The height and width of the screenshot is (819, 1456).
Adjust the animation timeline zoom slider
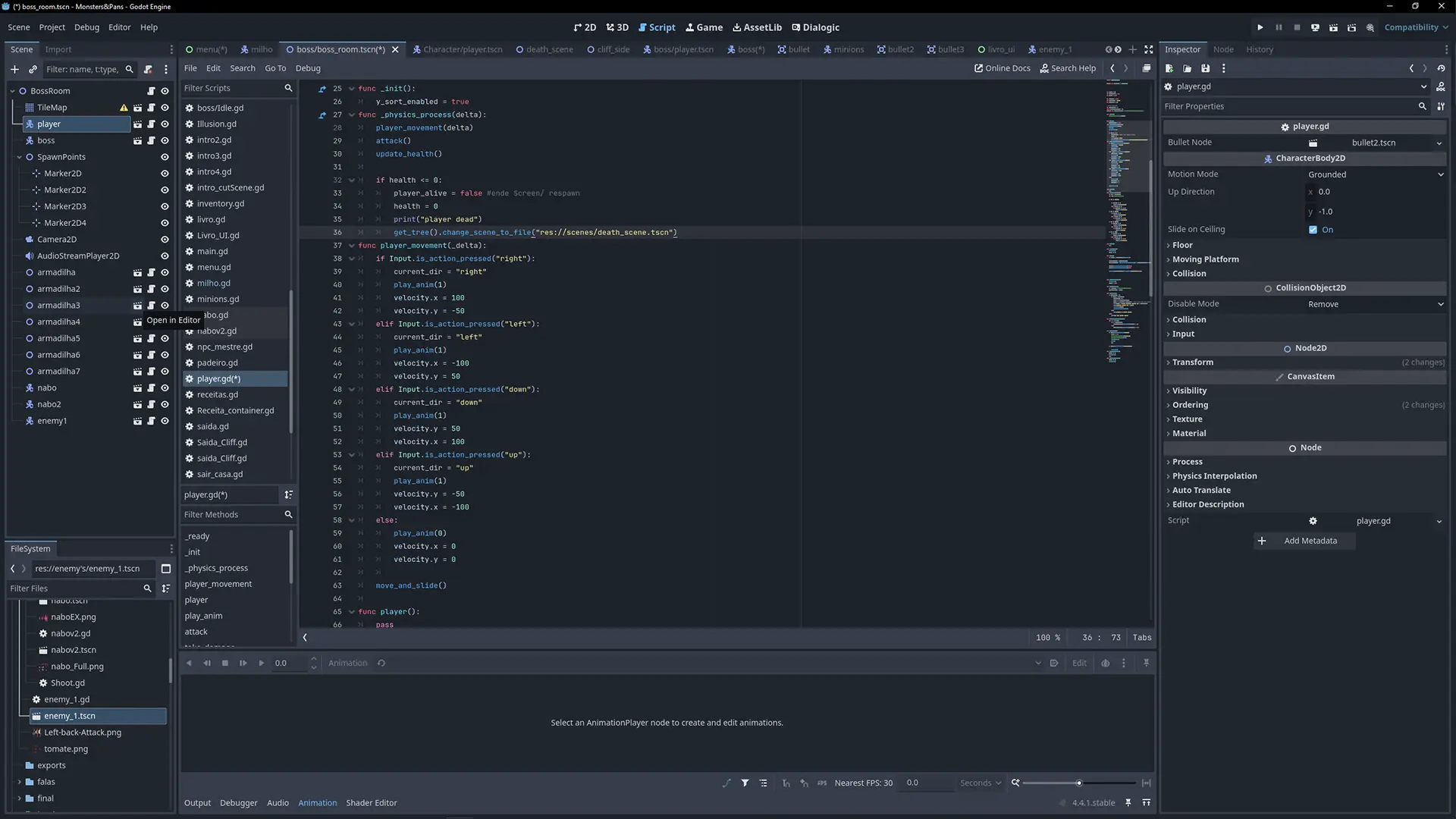1078,783
